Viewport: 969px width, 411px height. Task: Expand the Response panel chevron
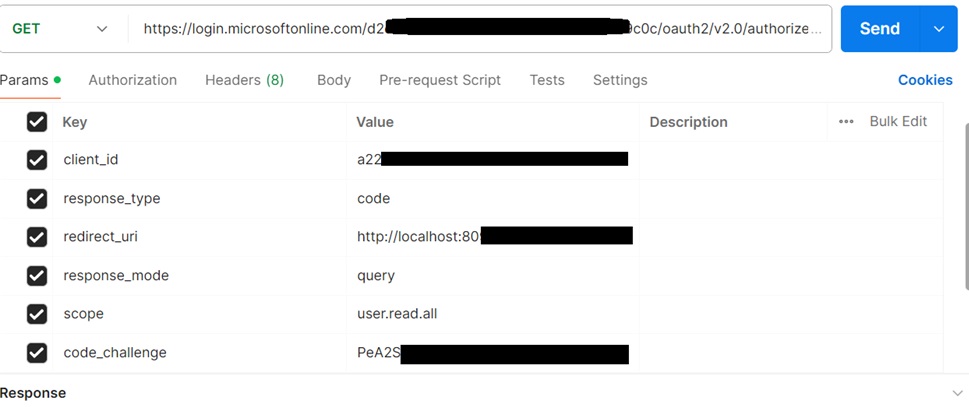click(957, 393)
